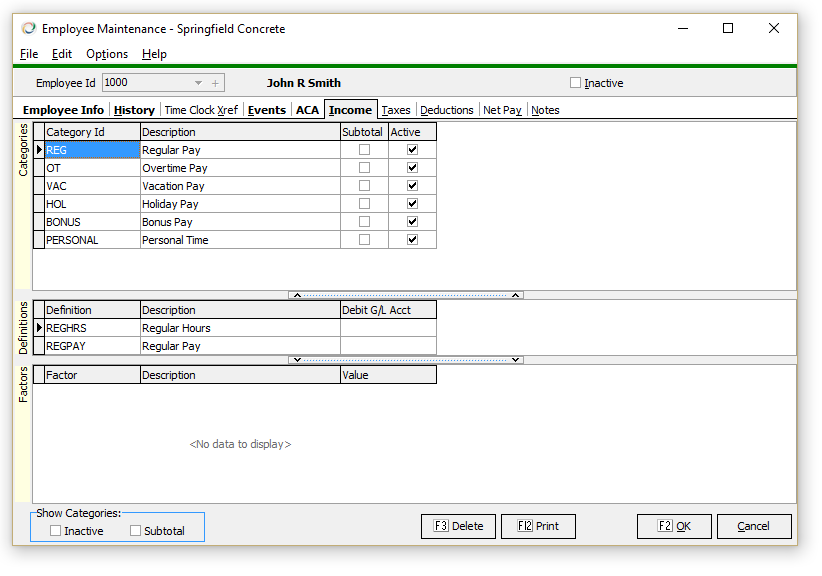The height and width of the screenshot is (576, 822).
Task: Toggle the Inactive employee checkbox
Action: [x=575, y=83]
